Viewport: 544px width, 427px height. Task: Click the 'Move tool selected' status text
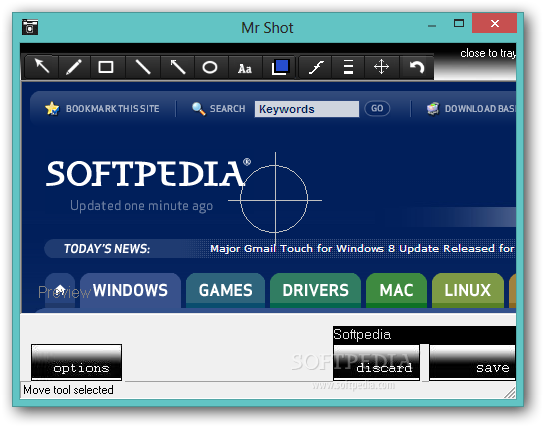[x=68, y=390]
